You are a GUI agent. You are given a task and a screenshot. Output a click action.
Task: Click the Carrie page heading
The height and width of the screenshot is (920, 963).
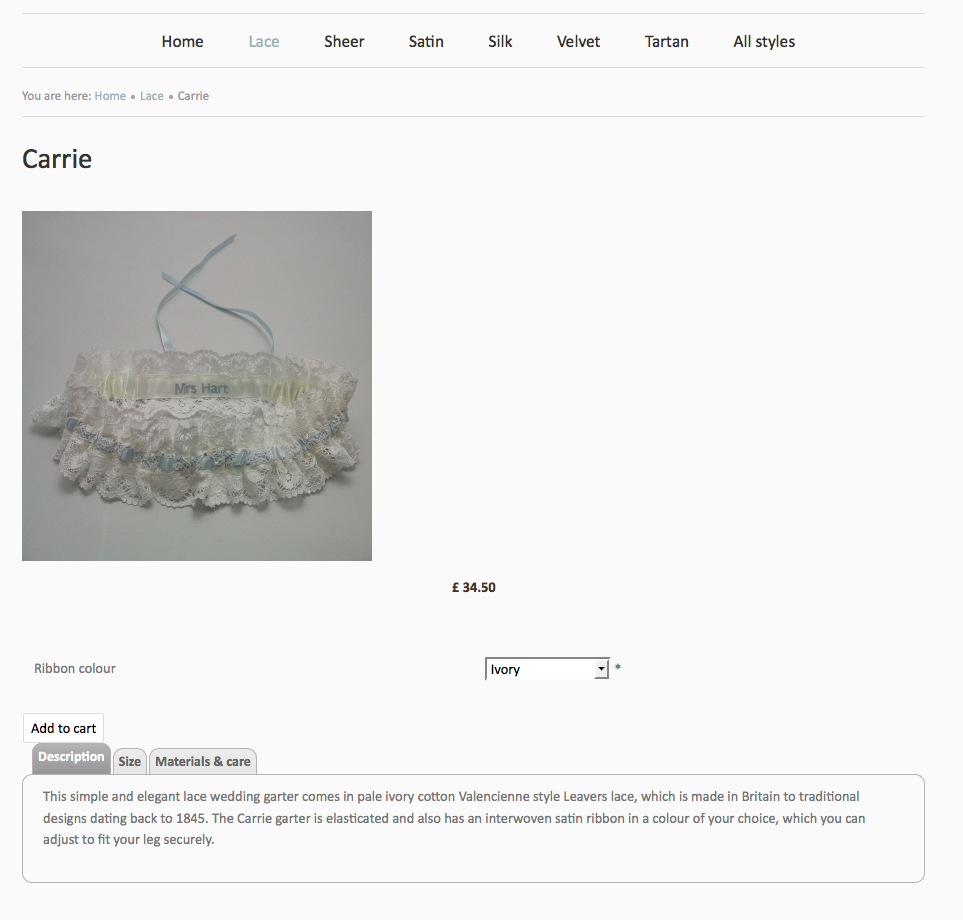click(x=57, y=159)
